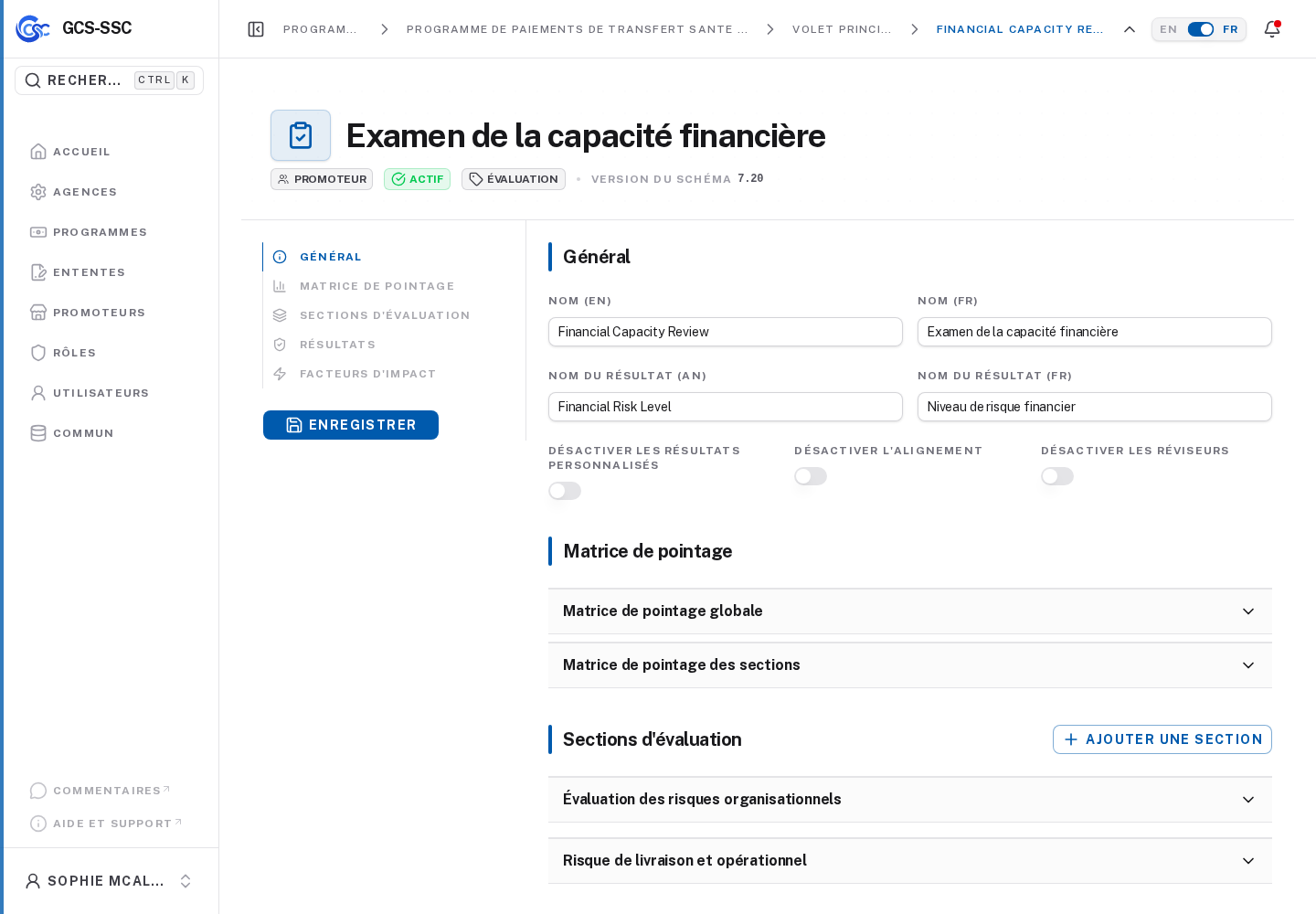
Task: Open Promoteurs in the sidebar
Action: 99,313
